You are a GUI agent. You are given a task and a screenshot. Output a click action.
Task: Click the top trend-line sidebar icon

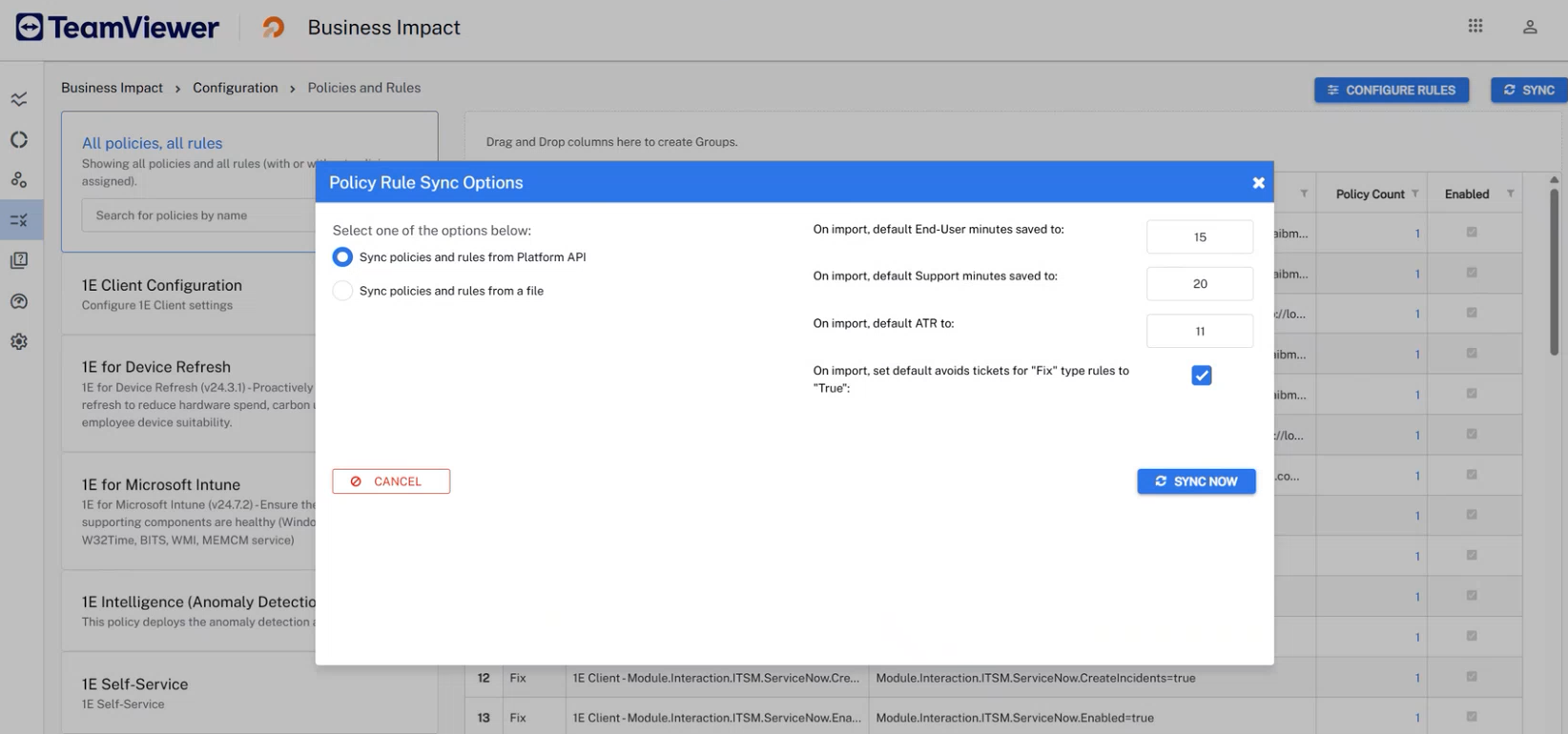click(19, 99)
